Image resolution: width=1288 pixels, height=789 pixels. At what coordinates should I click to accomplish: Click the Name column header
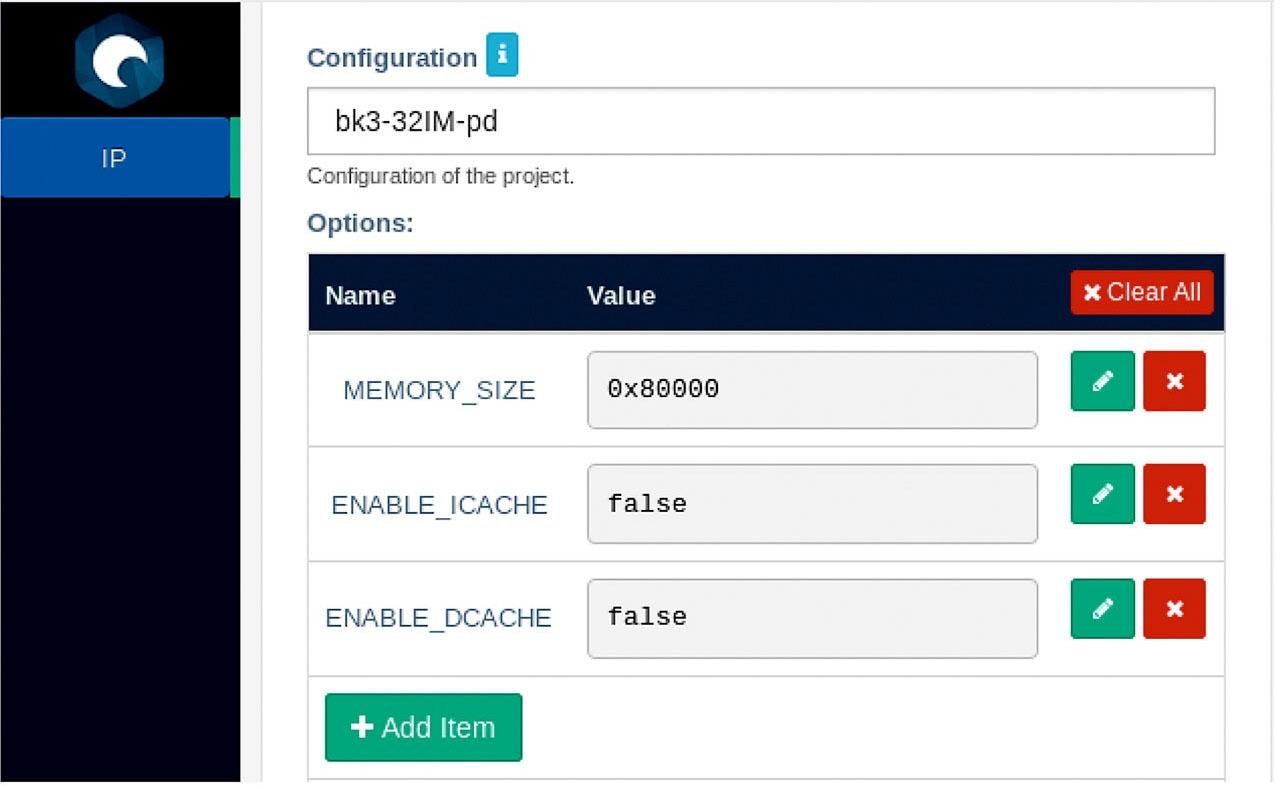360,296
